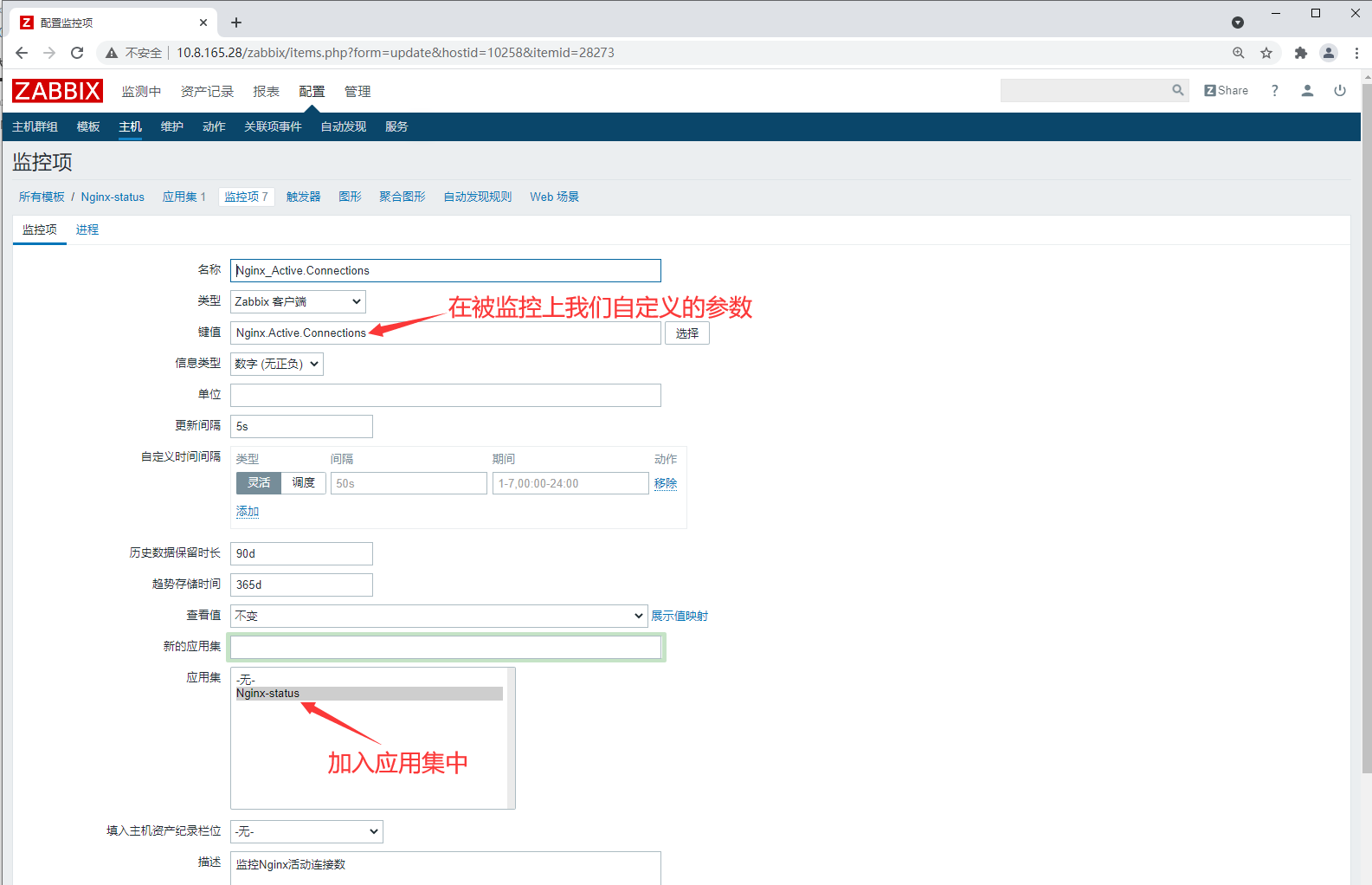1372x885 pixels.
Task: Open the Zabbix user profile icon
Action: pyautogui.click(x=1307, y=90)
